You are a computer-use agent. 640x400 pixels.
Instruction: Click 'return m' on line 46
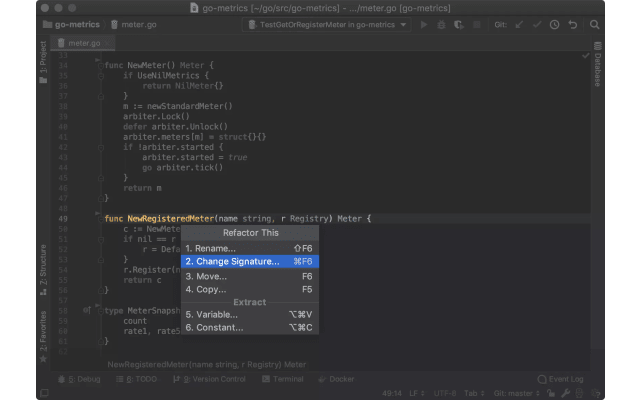tap(142, 188)
